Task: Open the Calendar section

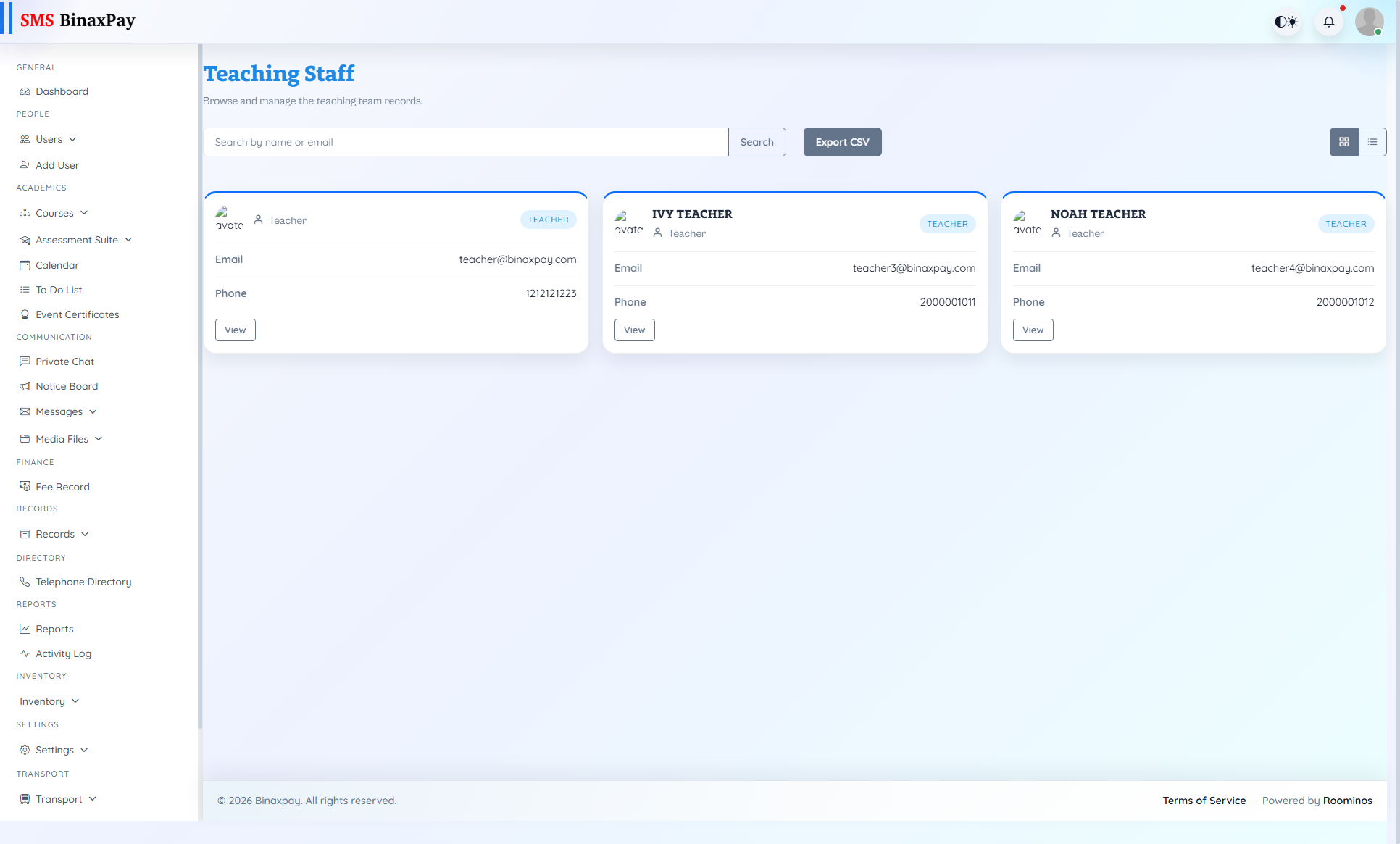Action: 57,265
